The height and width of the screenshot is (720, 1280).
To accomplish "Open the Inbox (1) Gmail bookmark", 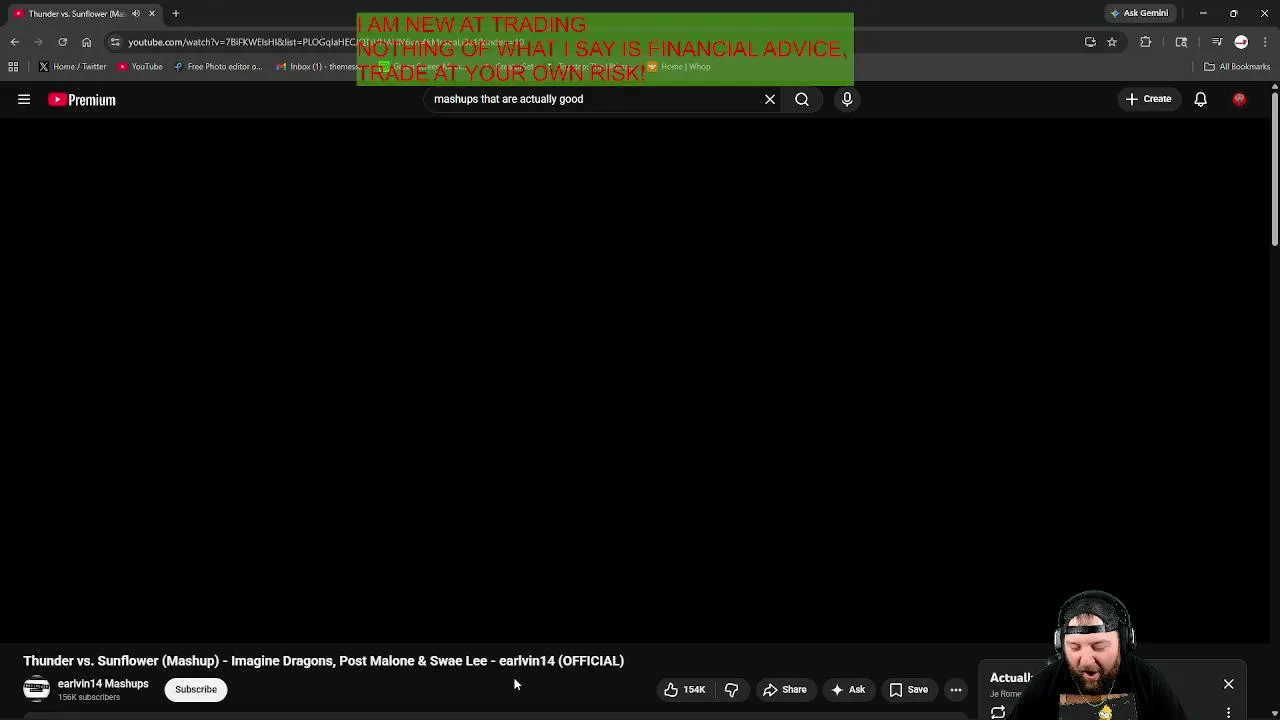I will [x=315, y=67].
